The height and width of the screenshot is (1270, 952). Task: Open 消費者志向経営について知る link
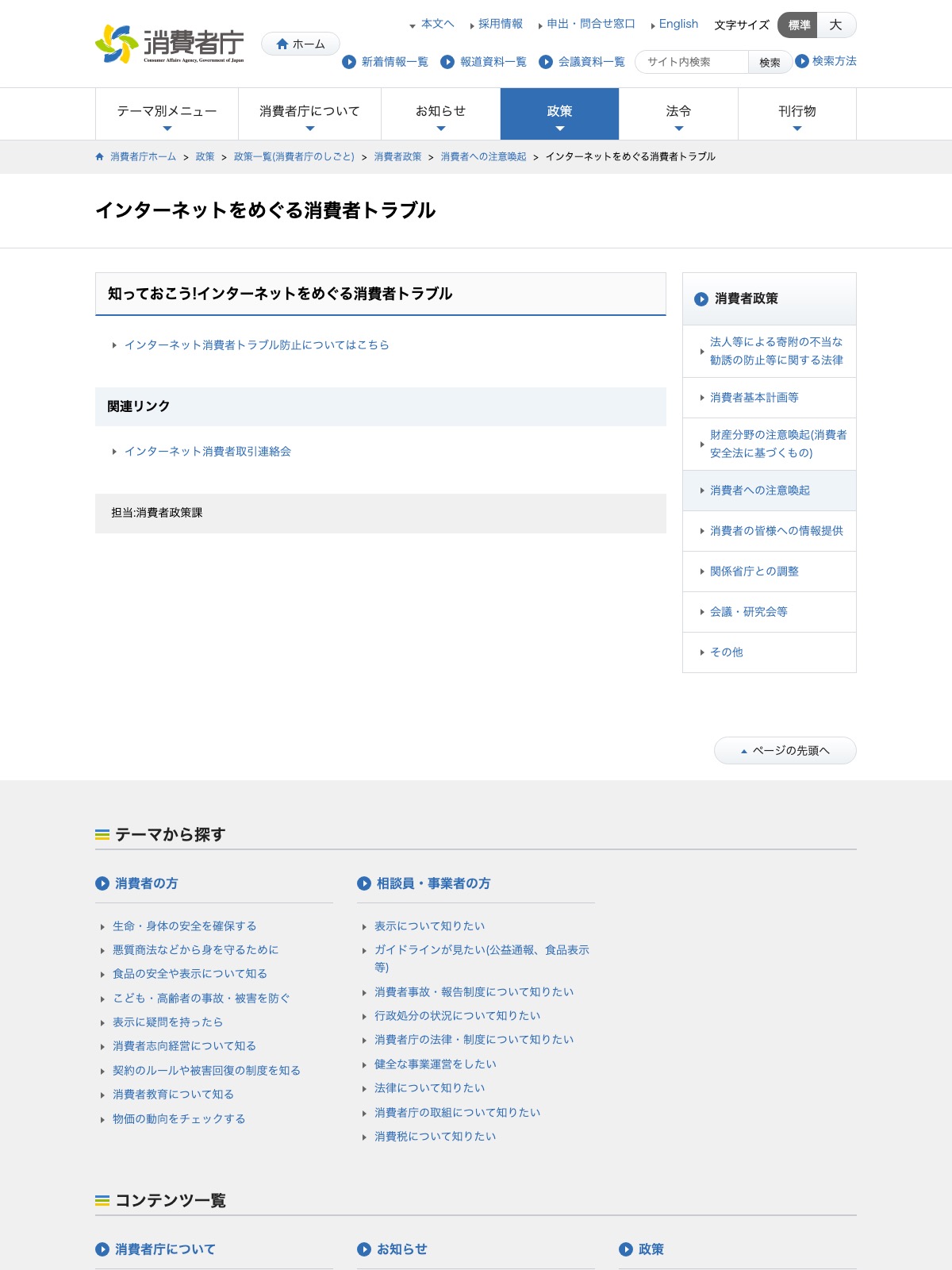185,1046
